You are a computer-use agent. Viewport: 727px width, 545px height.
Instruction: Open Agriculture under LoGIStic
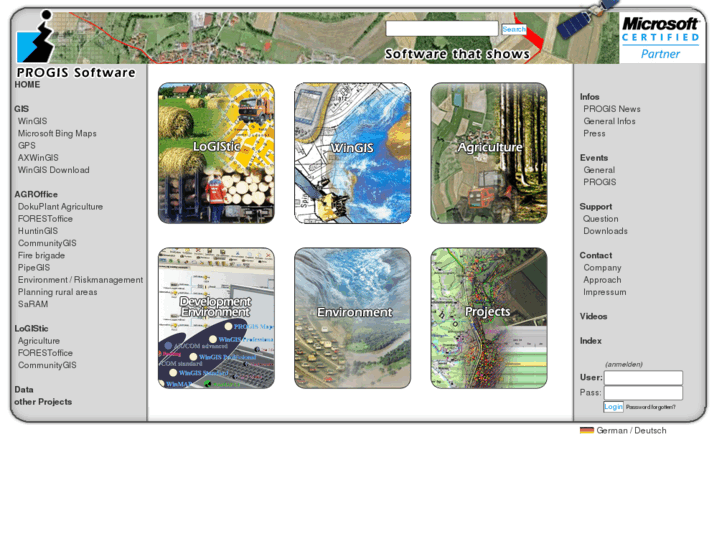tap(38, 340)
